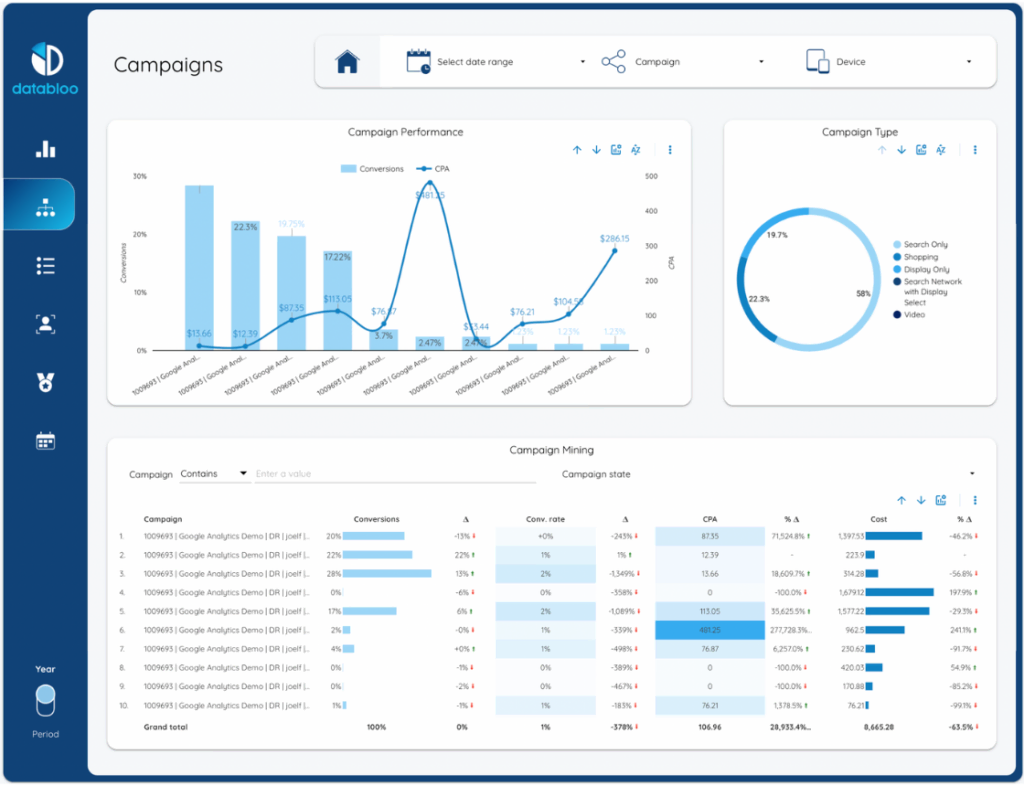The image size is (1024, 786).
Task: Click the Search Only legend color dot
Action: pyautogui.click(x=897, y=245)
